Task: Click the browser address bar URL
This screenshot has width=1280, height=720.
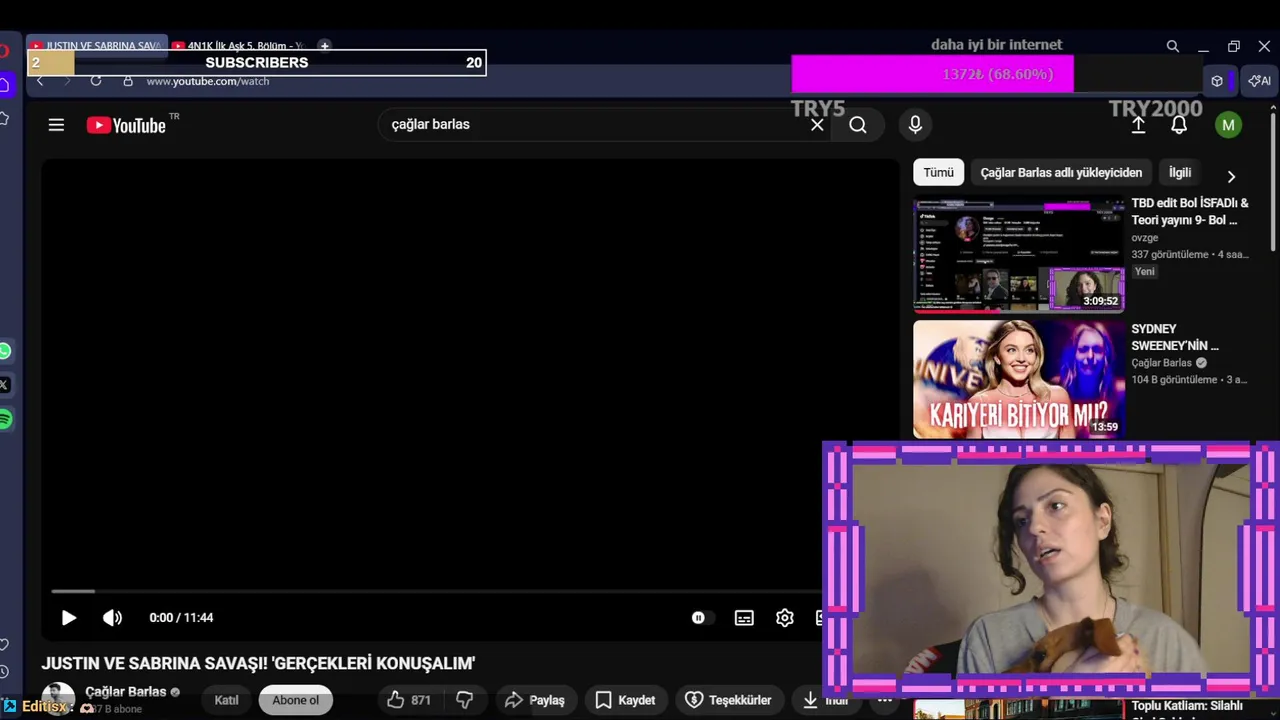Action: [x=208, y=81]
